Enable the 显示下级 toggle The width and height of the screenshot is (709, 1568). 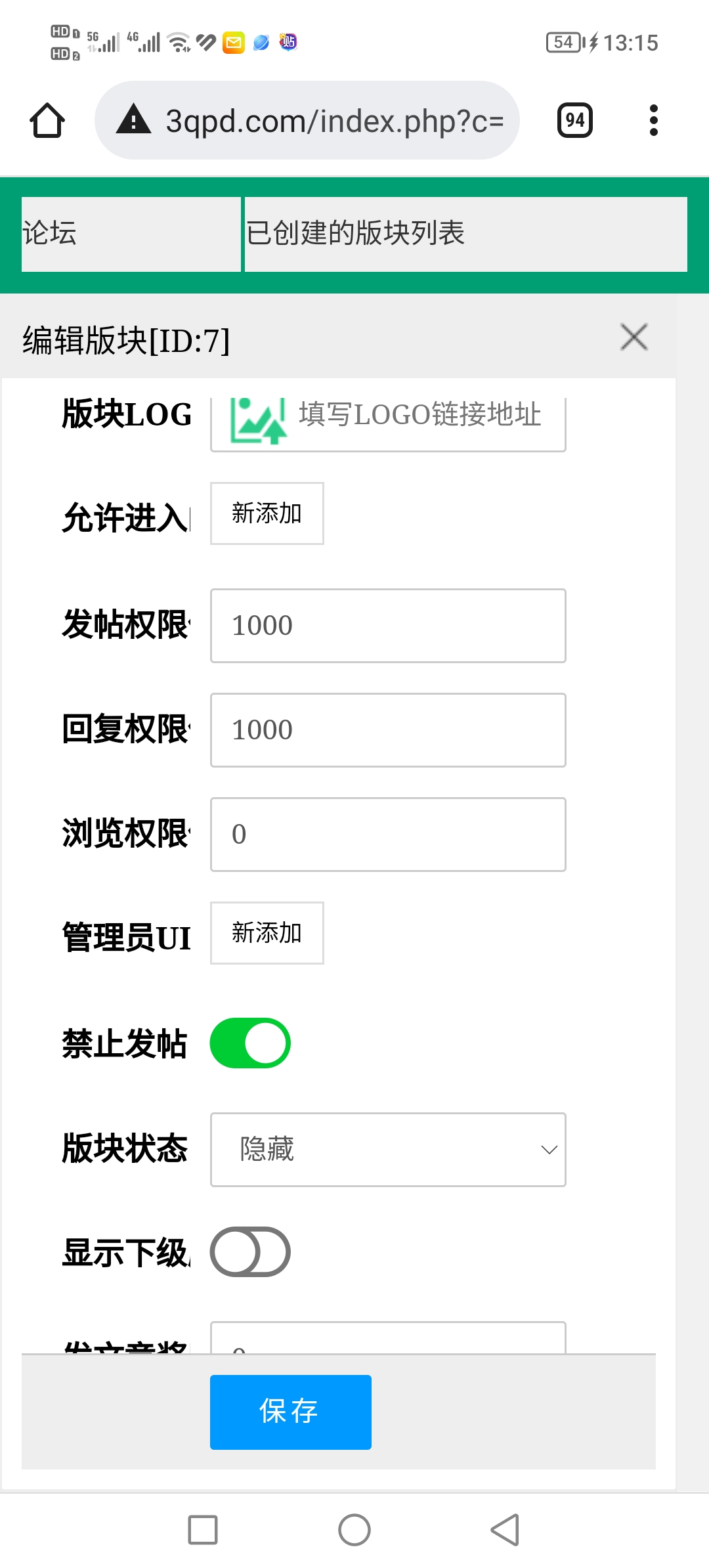(x=250, y=1252)
